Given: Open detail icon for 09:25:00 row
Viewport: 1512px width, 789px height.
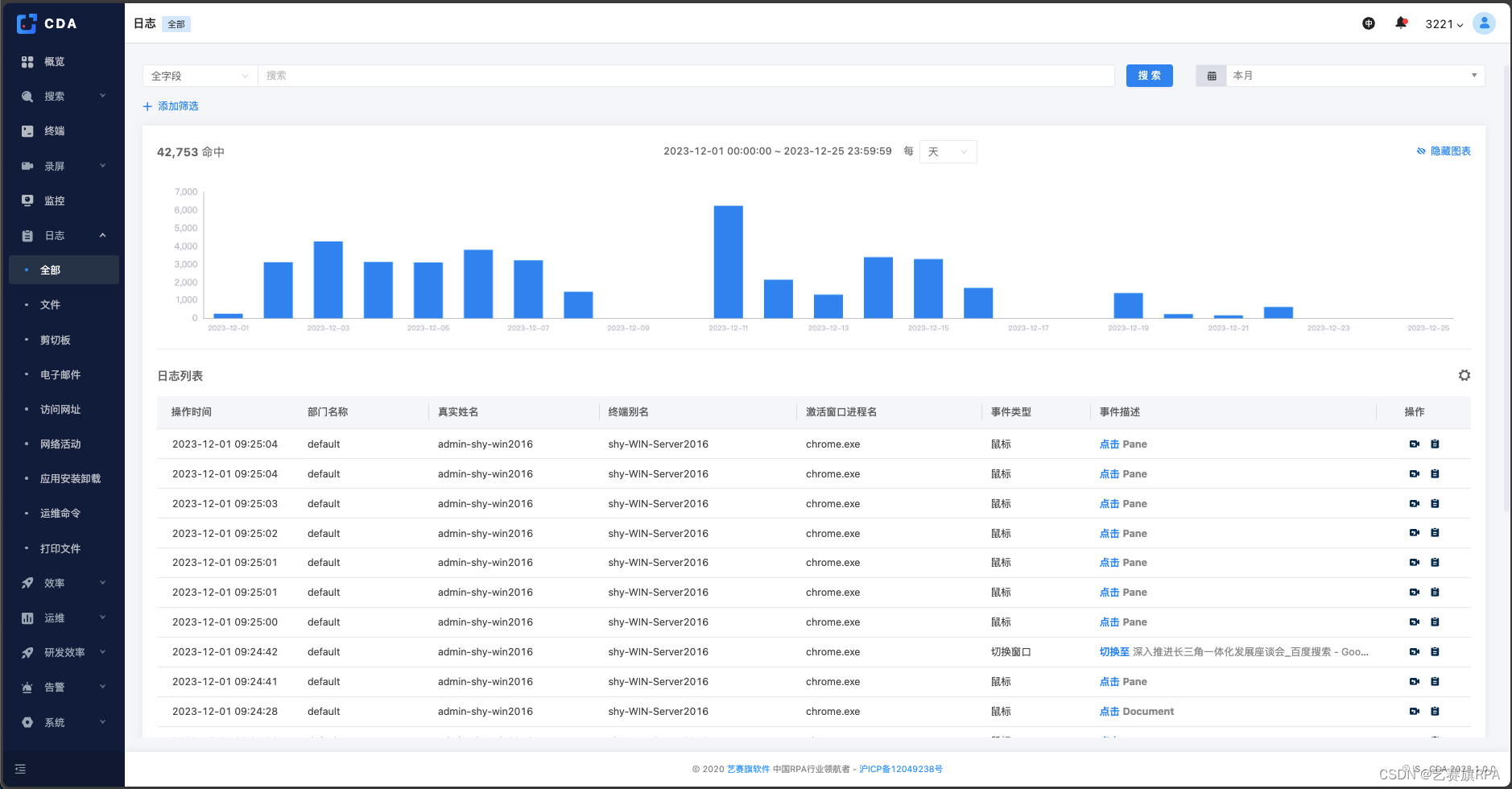Looking at the screenshot, I should [1435, 622].
